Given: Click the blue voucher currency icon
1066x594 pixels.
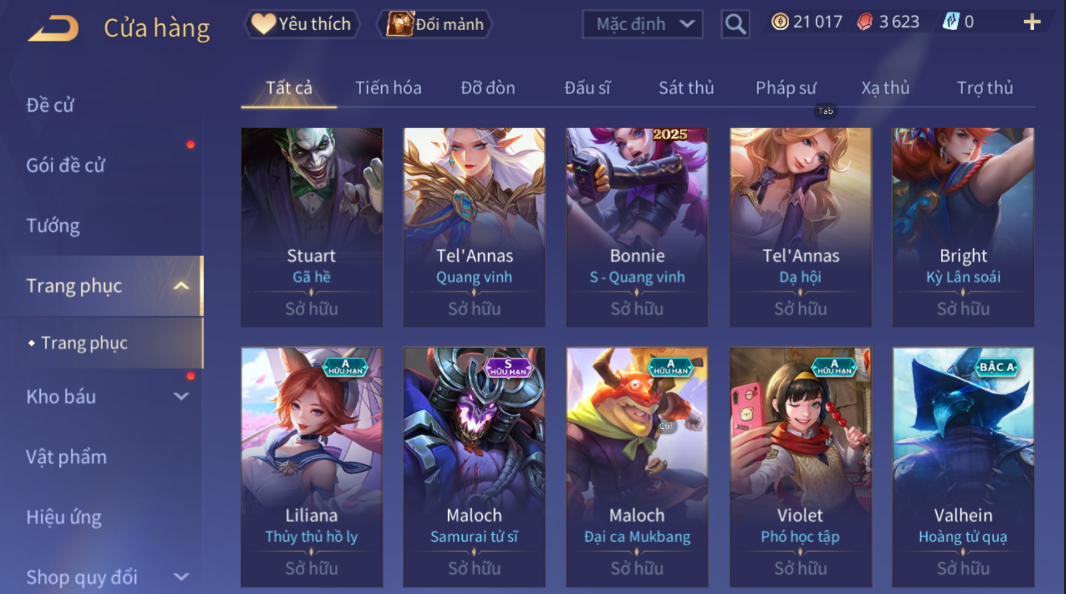Looking at the screenshot, I should tap(950, 22).
